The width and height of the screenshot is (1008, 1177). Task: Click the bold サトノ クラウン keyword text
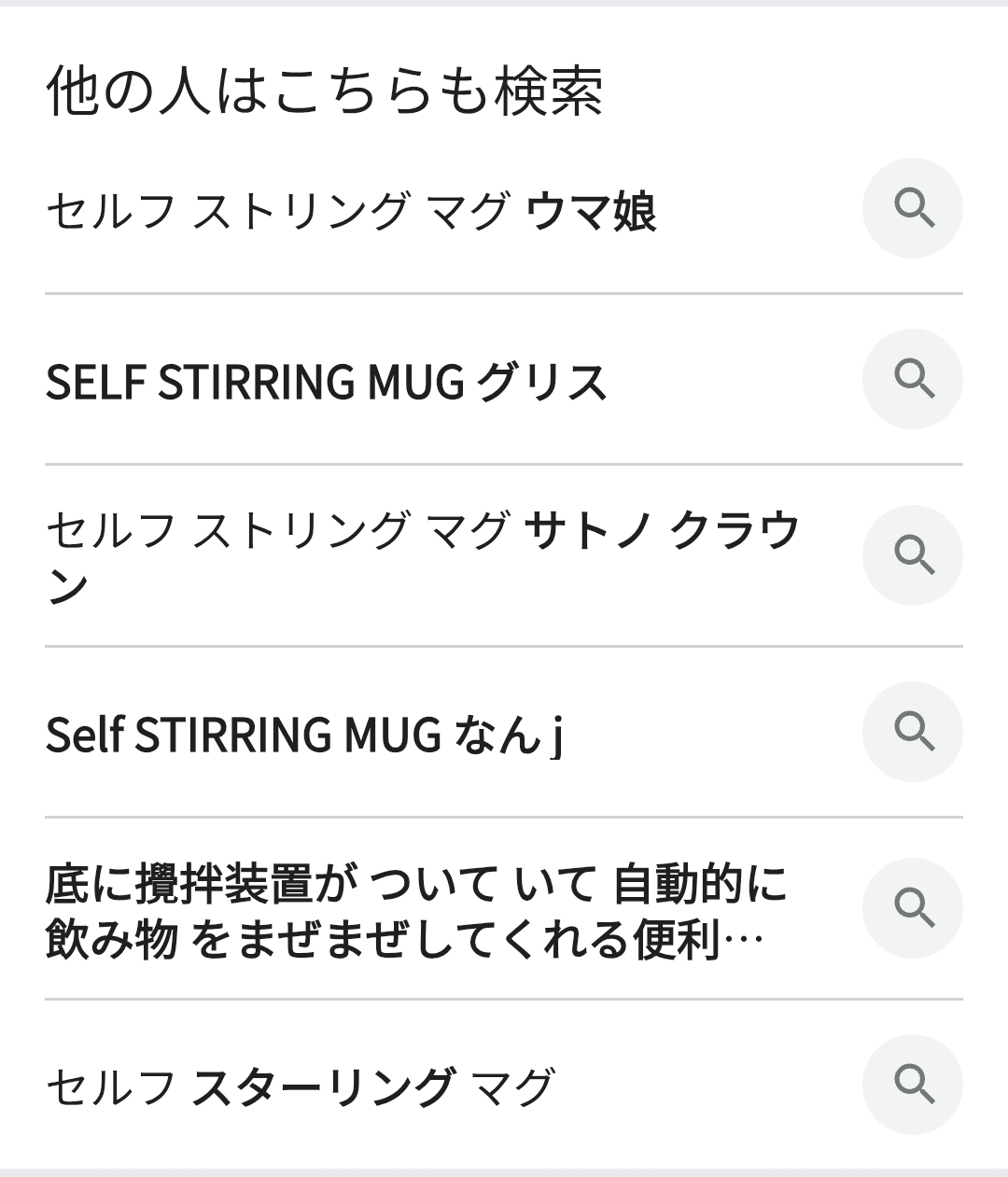point(661,529)
